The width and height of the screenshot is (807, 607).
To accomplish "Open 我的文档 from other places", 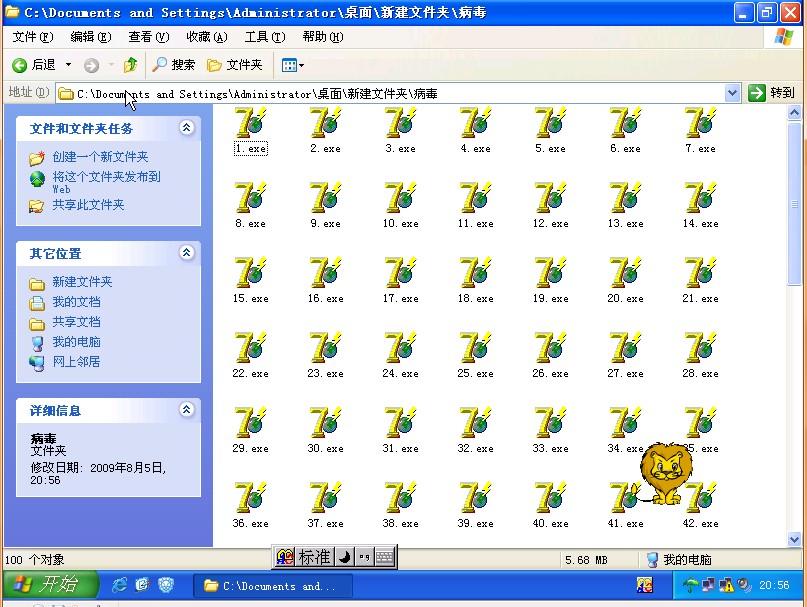I will click(x=76, y=302).
